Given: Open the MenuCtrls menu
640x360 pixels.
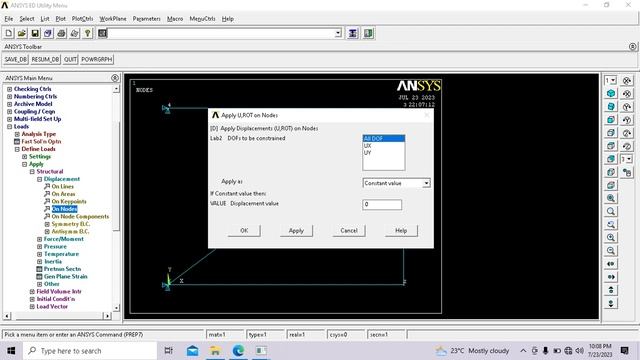Looking at the screenshot, I should [202, 19].
